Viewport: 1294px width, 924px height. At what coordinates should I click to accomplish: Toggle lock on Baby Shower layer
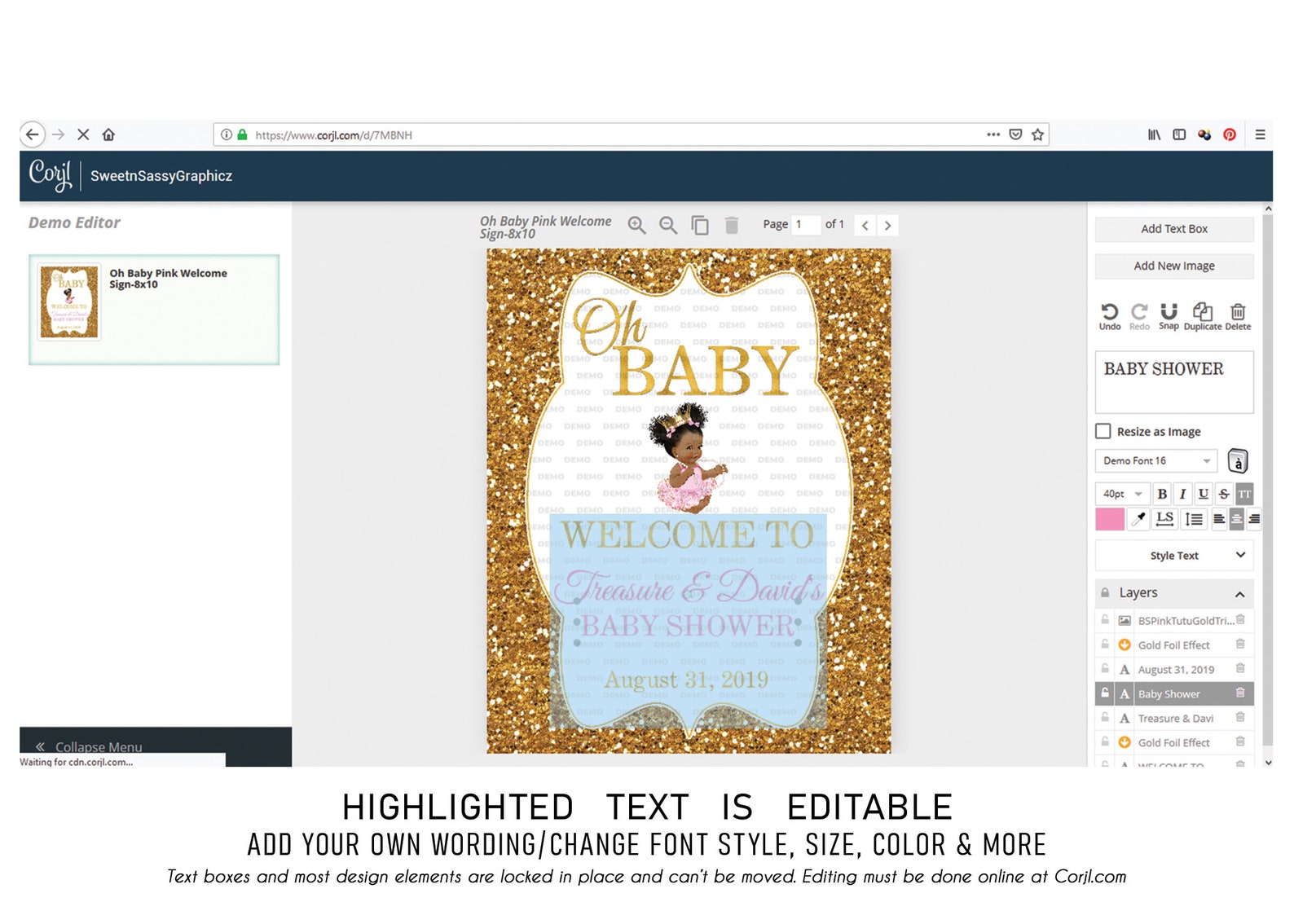click(1105, 693)
